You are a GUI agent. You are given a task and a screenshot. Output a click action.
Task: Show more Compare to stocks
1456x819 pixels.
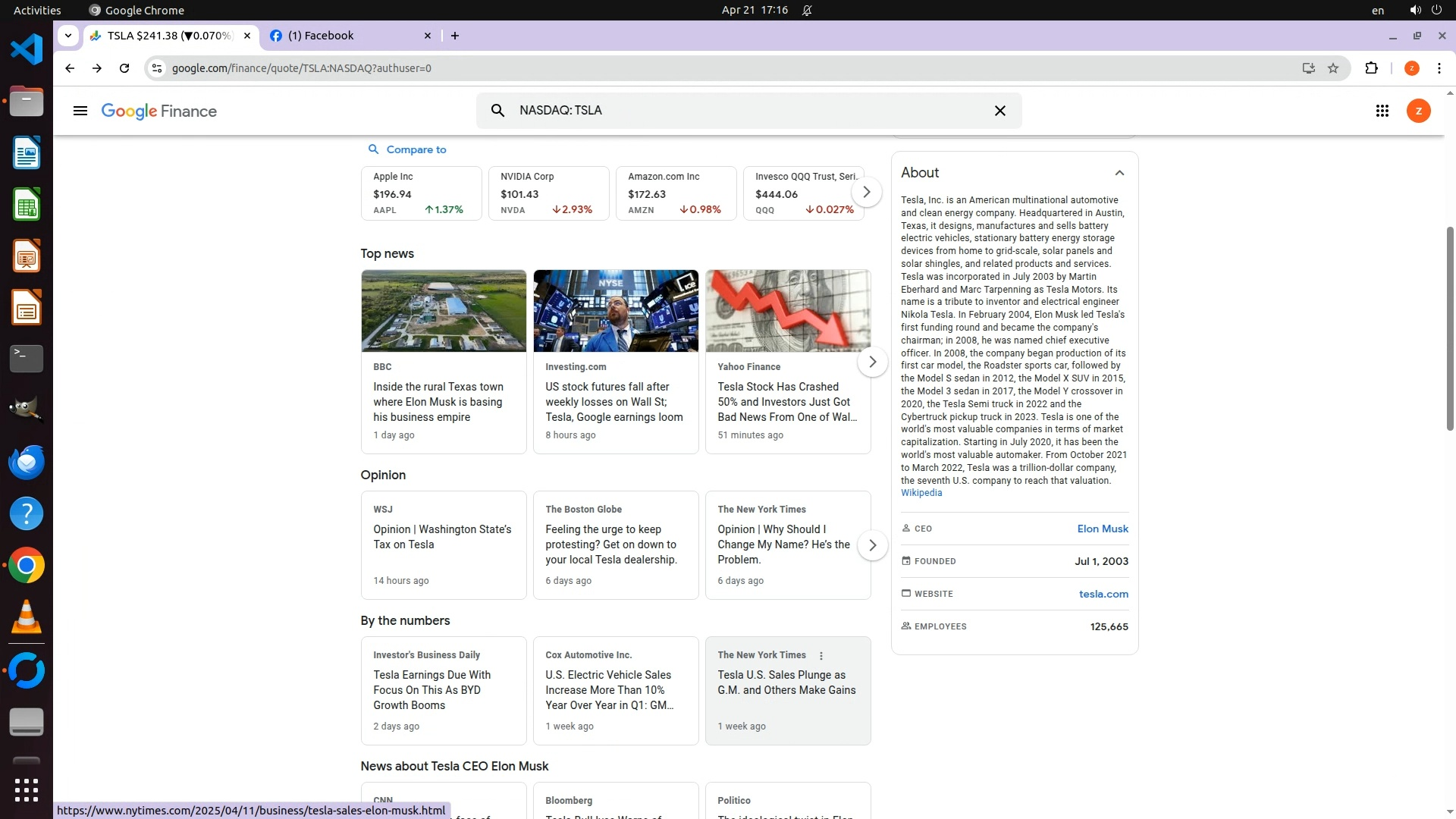(866, 192)
